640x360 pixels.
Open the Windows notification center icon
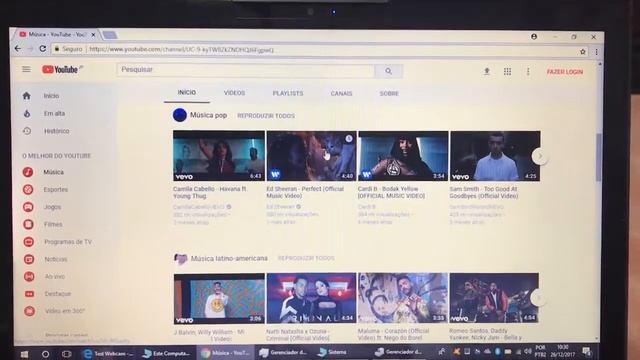click(587, 351)
